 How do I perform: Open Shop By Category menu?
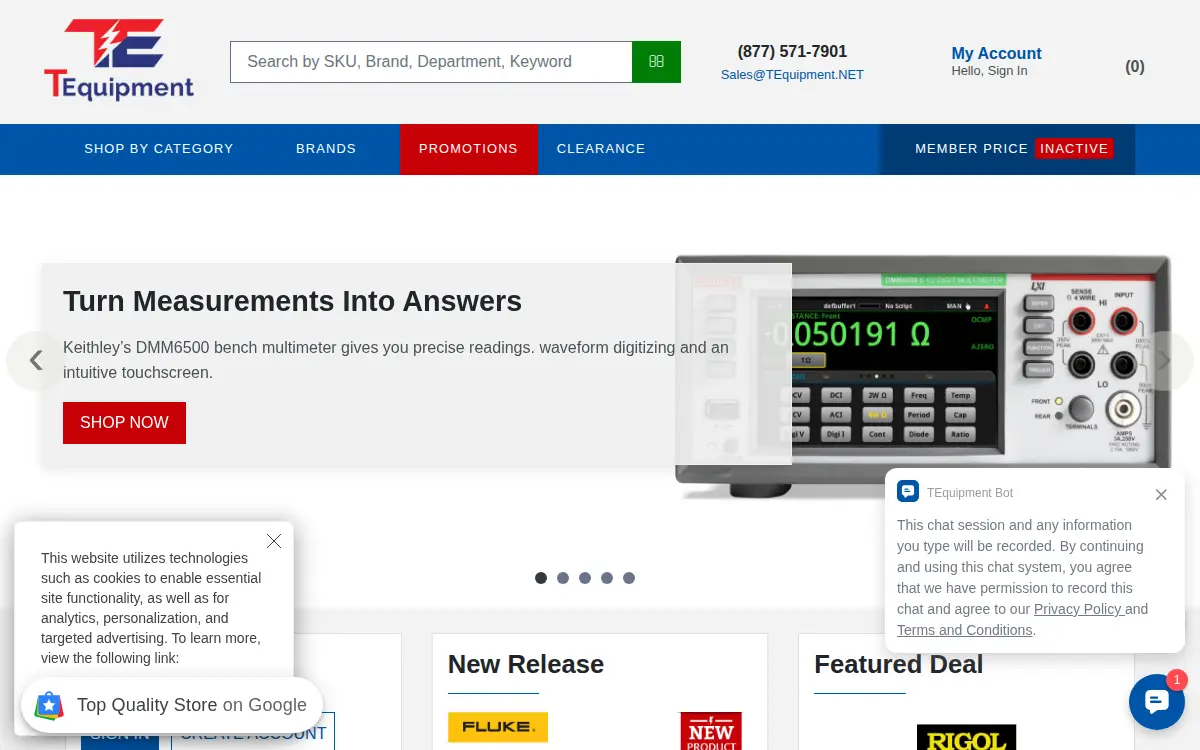pos(159,149)
